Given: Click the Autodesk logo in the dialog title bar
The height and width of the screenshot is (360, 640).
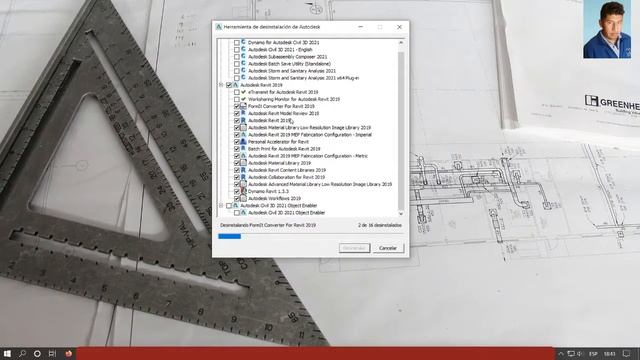Looking at the screenshot, I should 218,27.
